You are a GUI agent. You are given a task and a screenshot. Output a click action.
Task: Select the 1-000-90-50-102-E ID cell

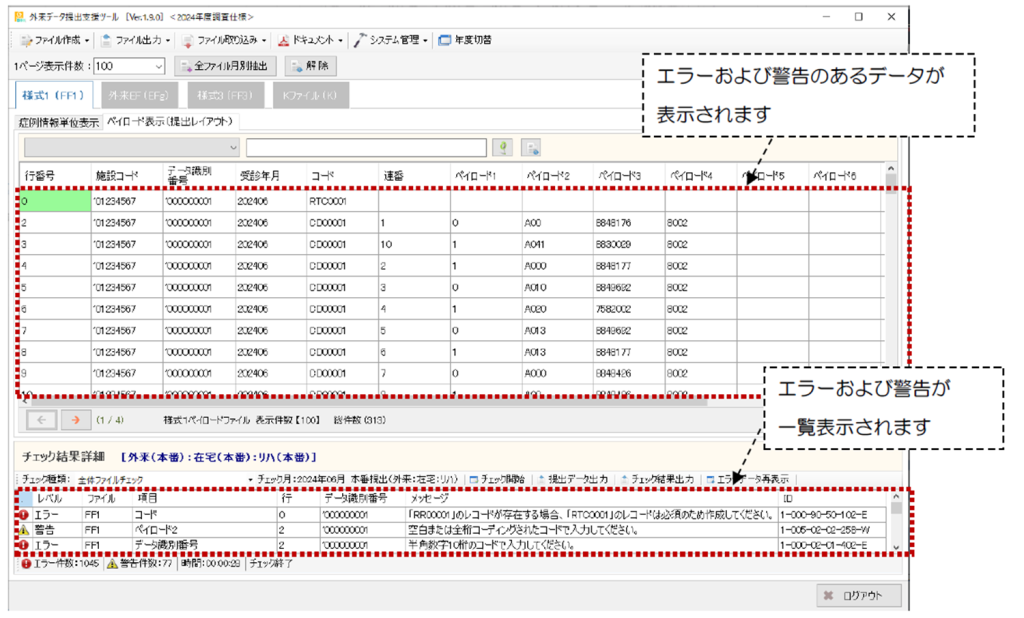(833, 515)
